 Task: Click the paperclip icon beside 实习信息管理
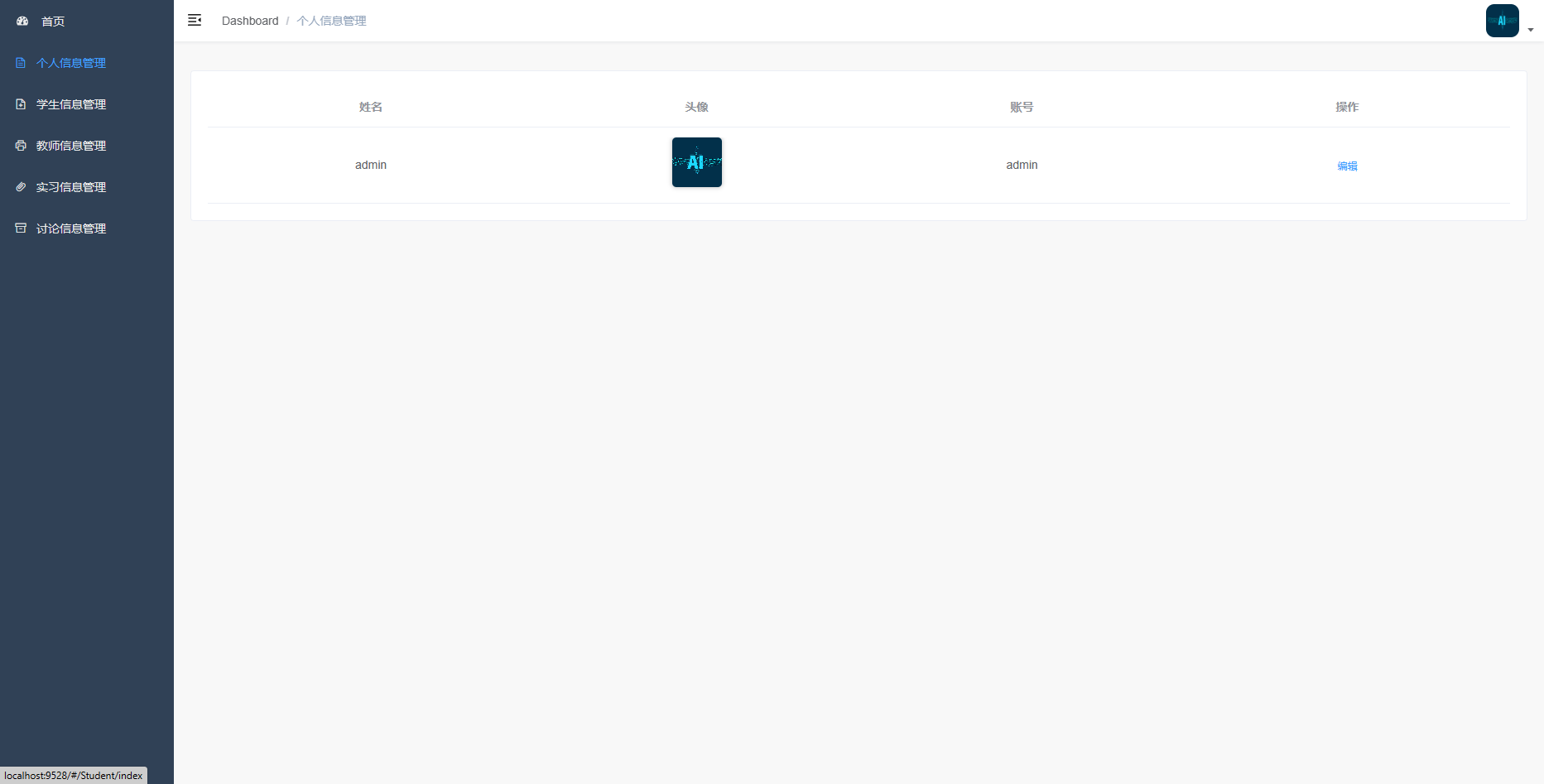coord(21,187)
